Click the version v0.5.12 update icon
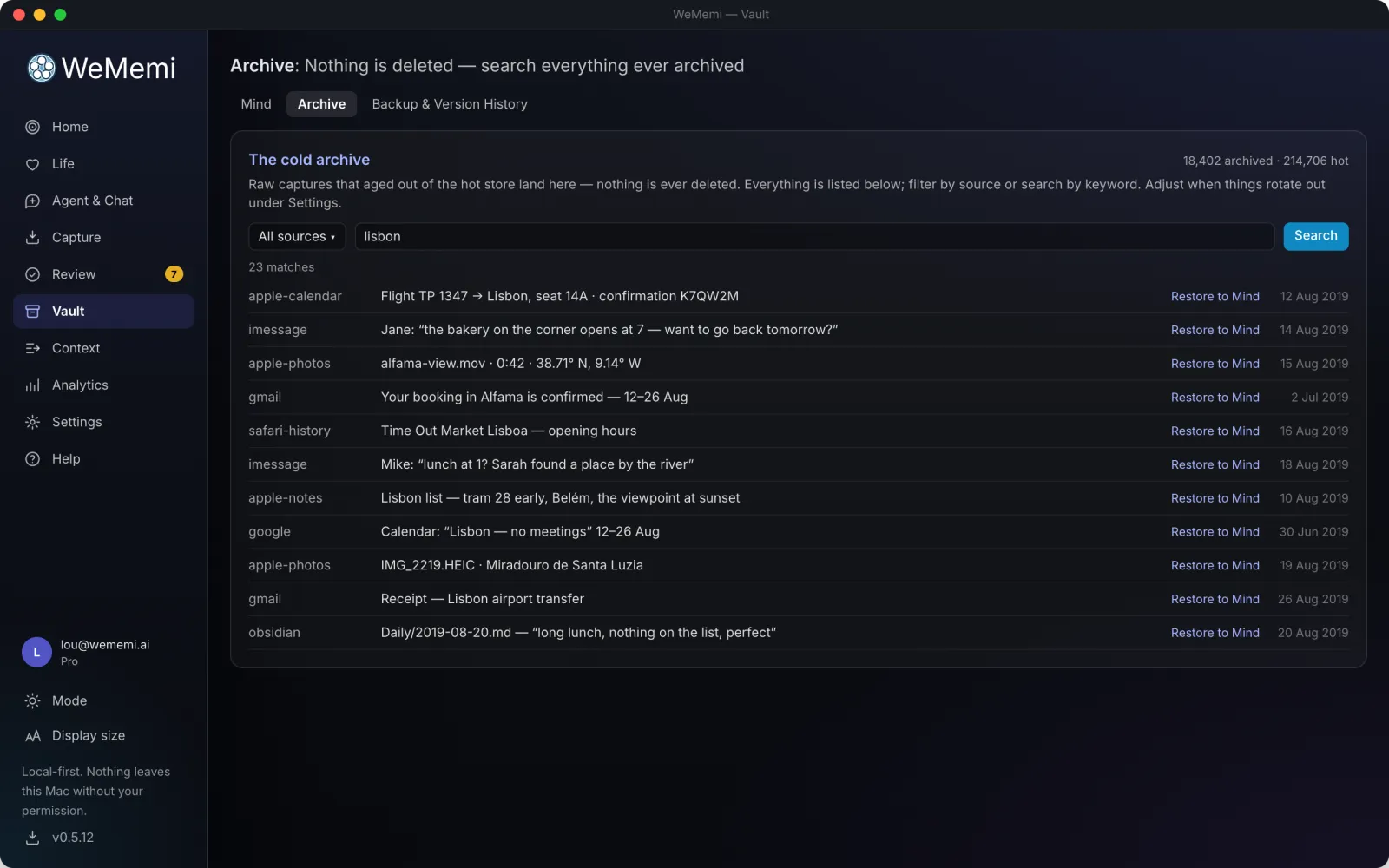This screenshot has width=1389, height=868. pyautogui.click(x=32, y=838)
